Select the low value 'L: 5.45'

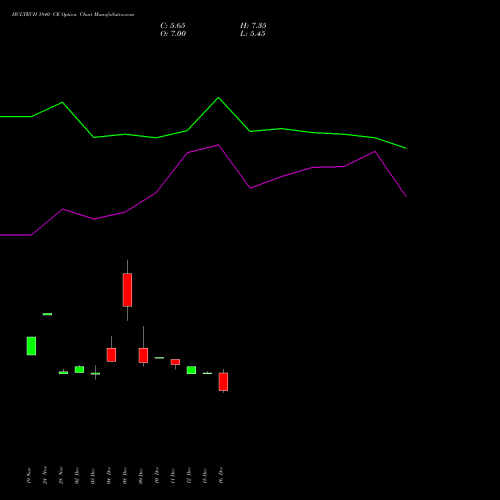[x=253, y=34]
